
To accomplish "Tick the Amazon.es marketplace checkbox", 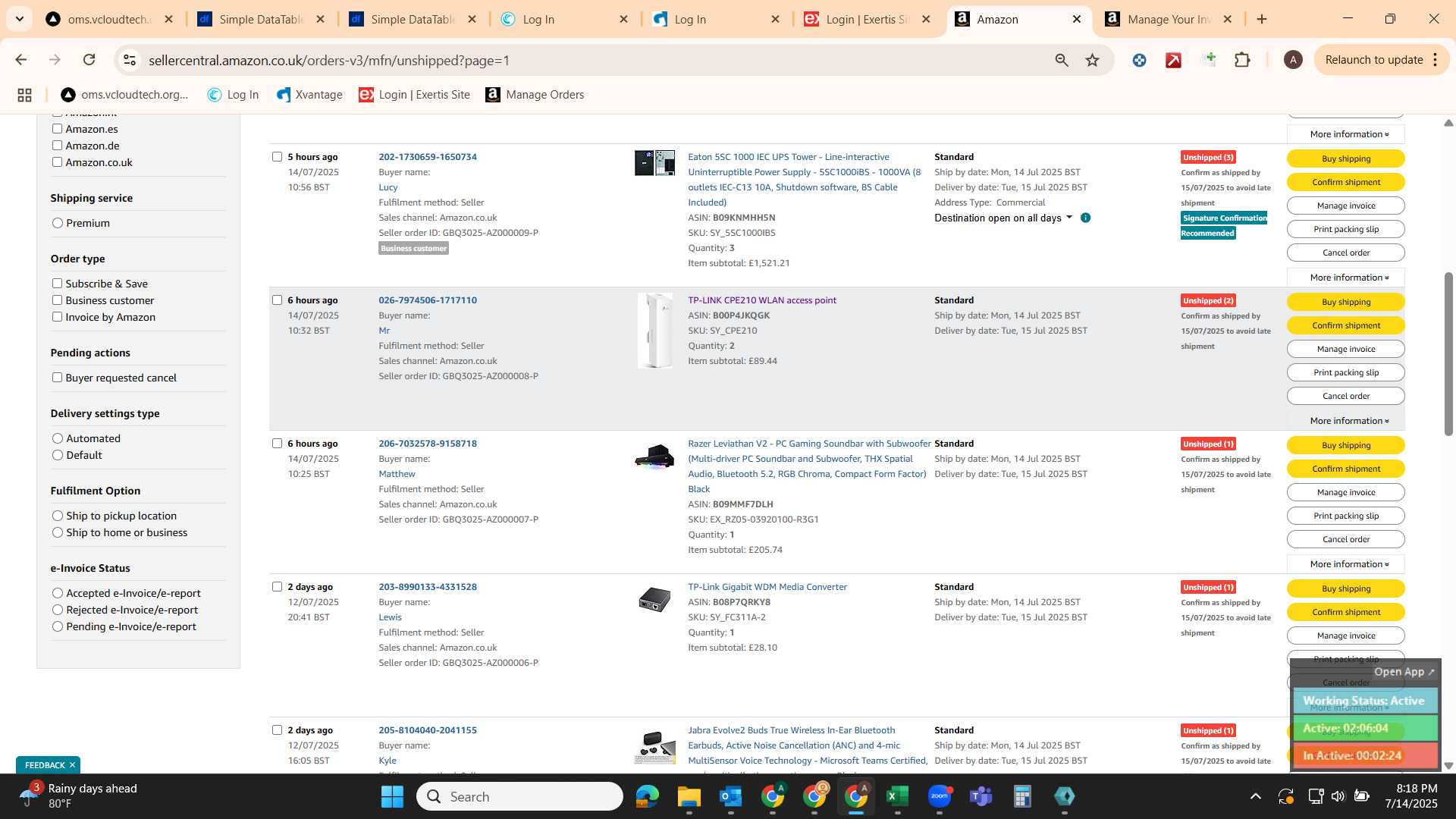I will coord(57,129).
